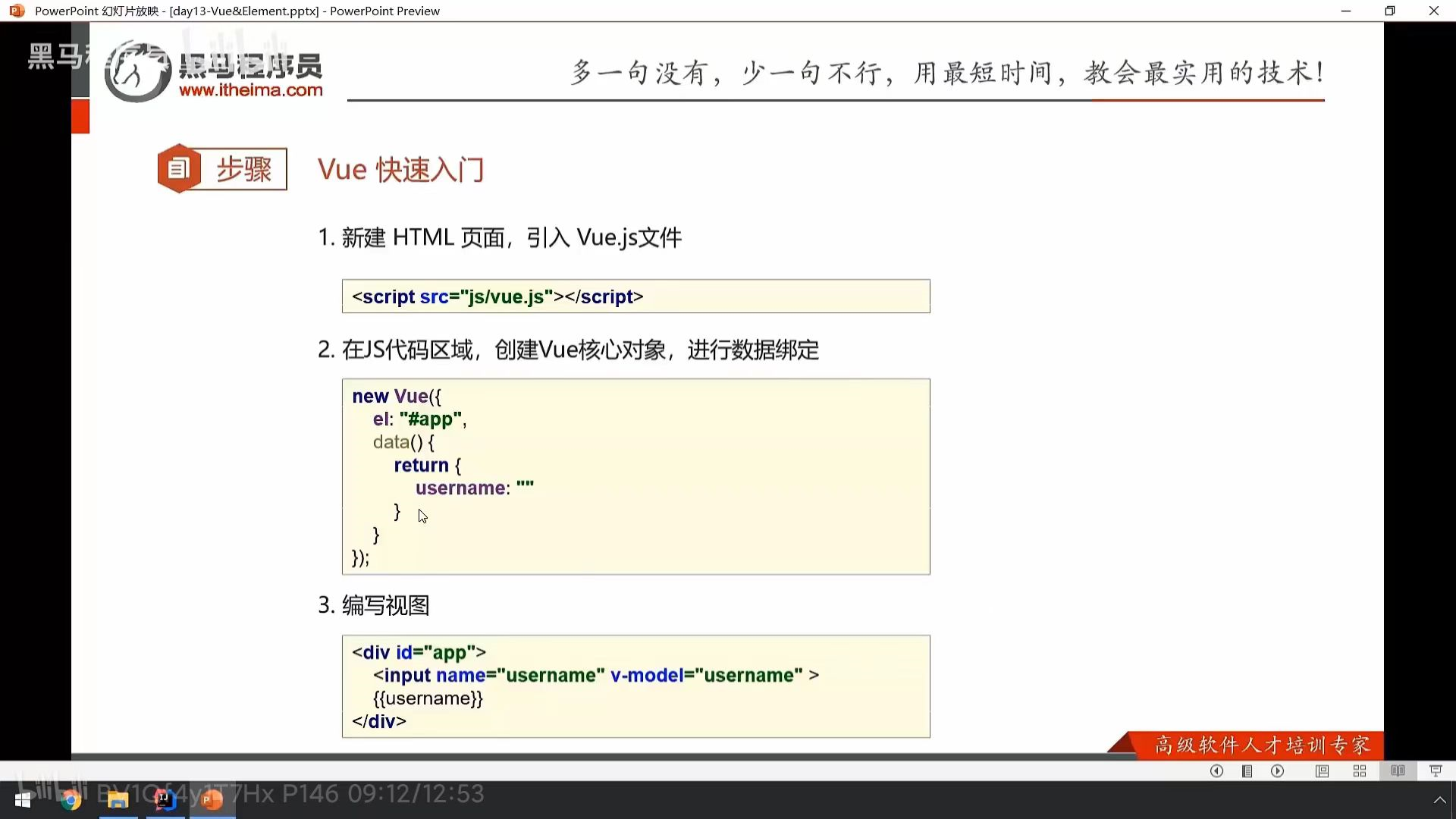Image resolution: width=1456 pixels, height=819 pixels.
Task: Show hidden system tray icons
Action: [x=1439, y=800]
